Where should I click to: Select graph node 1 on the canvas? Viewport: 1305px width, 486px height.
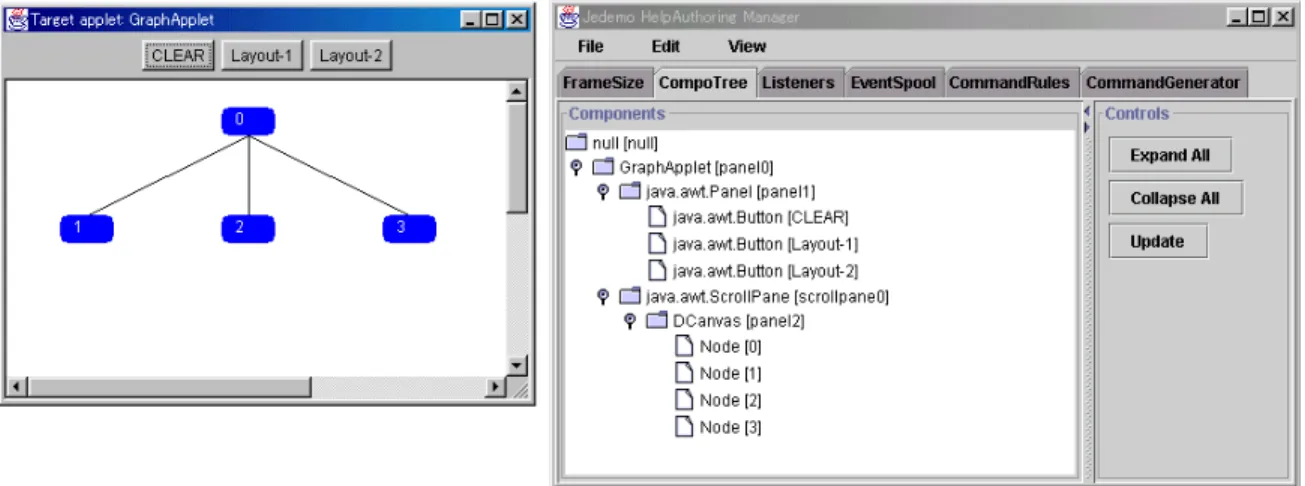[x=86, y=229]
